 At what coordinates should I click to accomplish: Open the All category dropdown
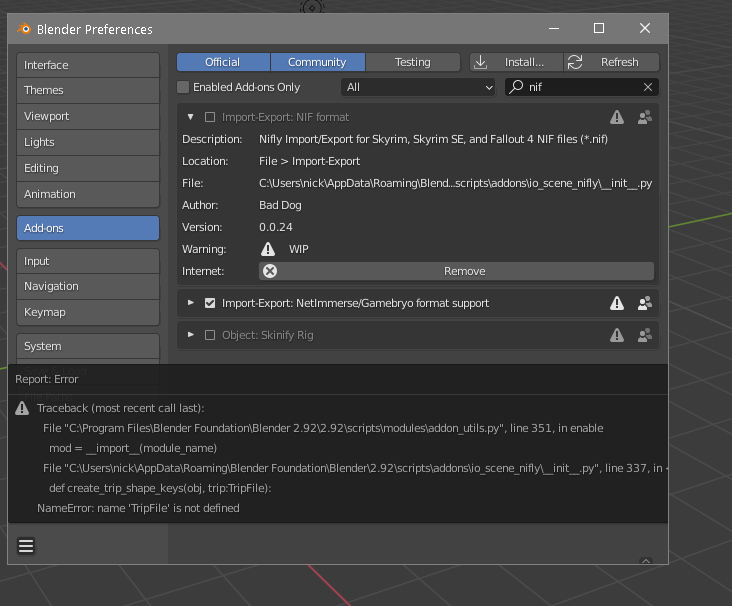(418, 87)
